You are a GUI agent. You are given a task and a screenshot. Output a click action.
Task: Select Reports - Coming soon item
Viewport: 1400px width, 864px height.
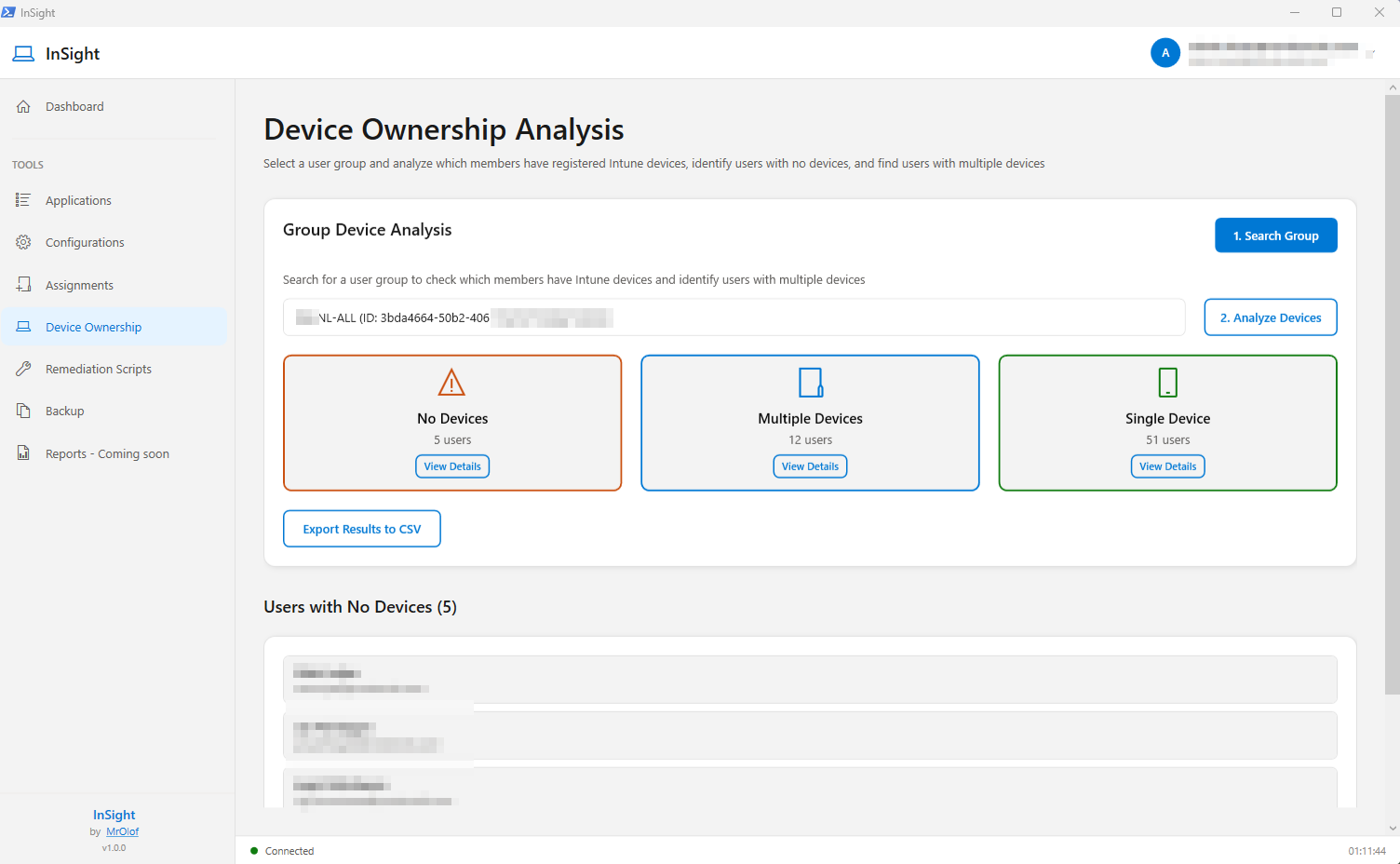pyautogui.click(x=114, y=453)
